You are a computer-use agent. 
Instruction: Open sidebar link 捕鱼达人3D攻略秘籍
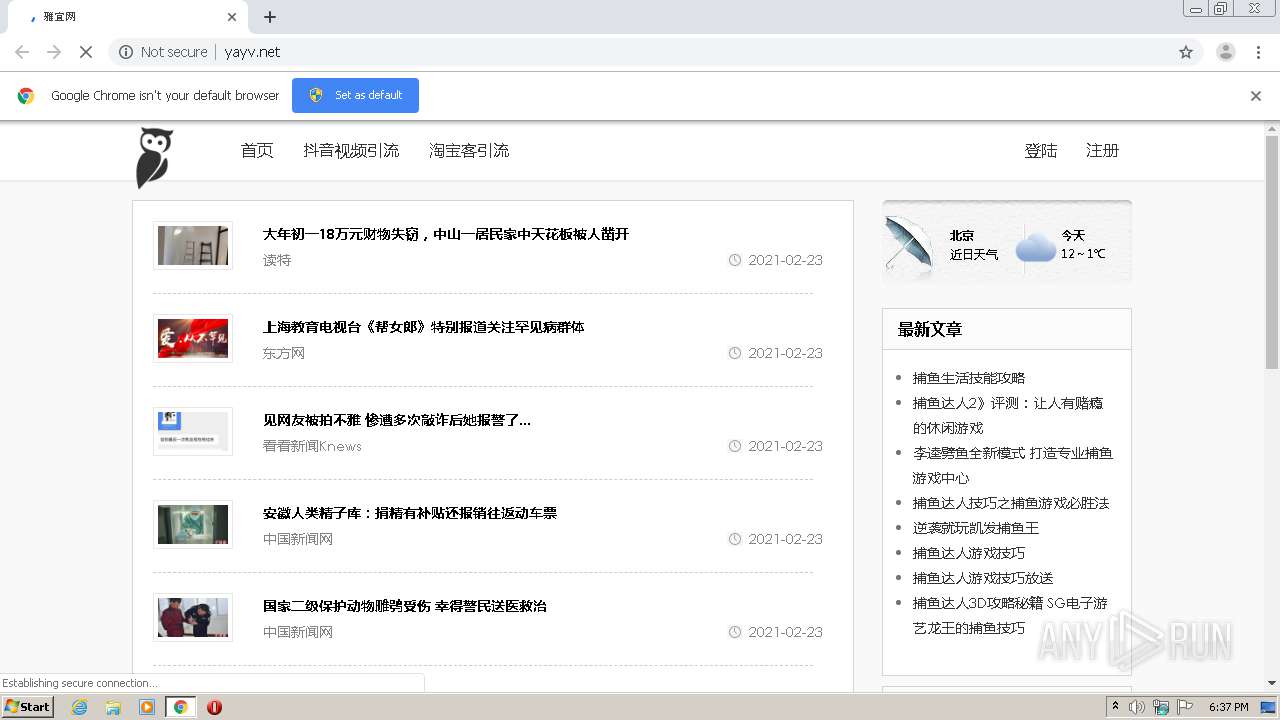(x=1010, y=615)
